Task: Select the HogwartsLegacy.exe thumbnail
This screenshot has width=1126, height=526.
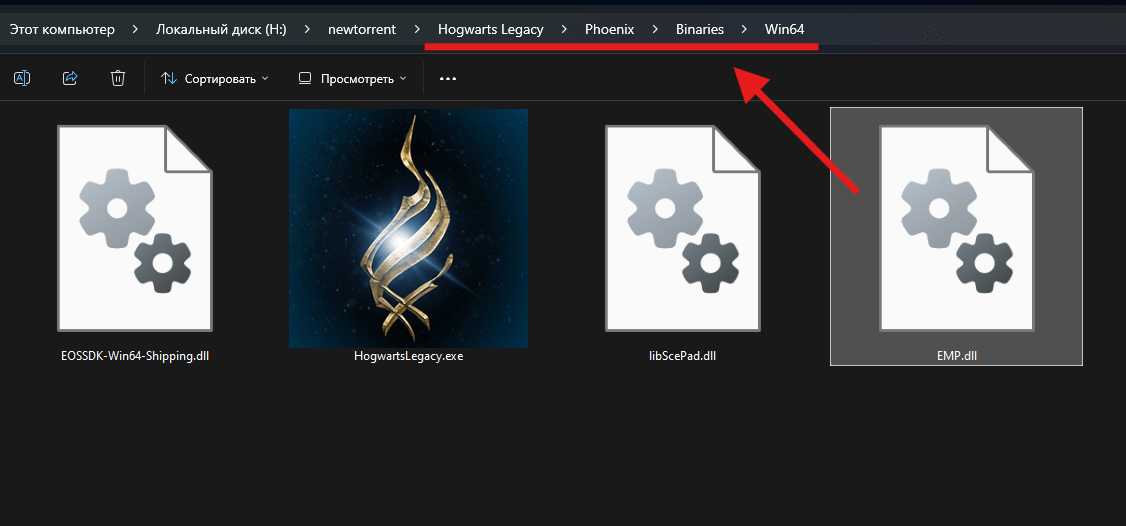Action: click(409, 228)
